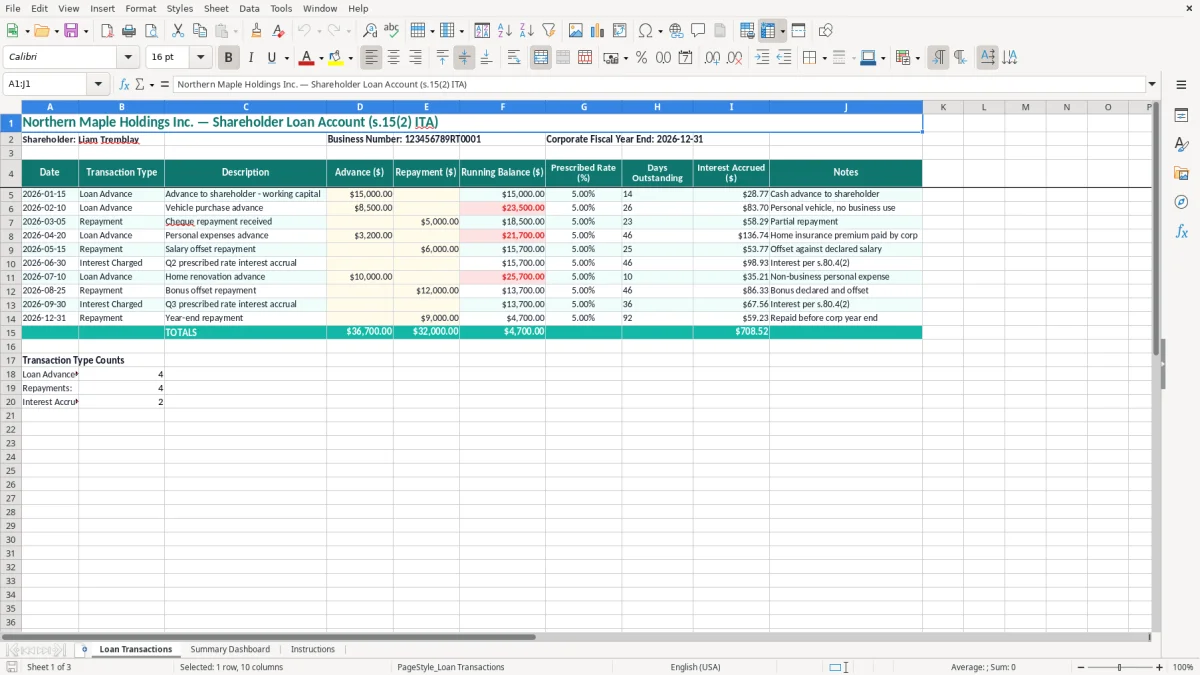The image size is (1200, 675).
Task: Select column D header
Action: coord(360,107)
